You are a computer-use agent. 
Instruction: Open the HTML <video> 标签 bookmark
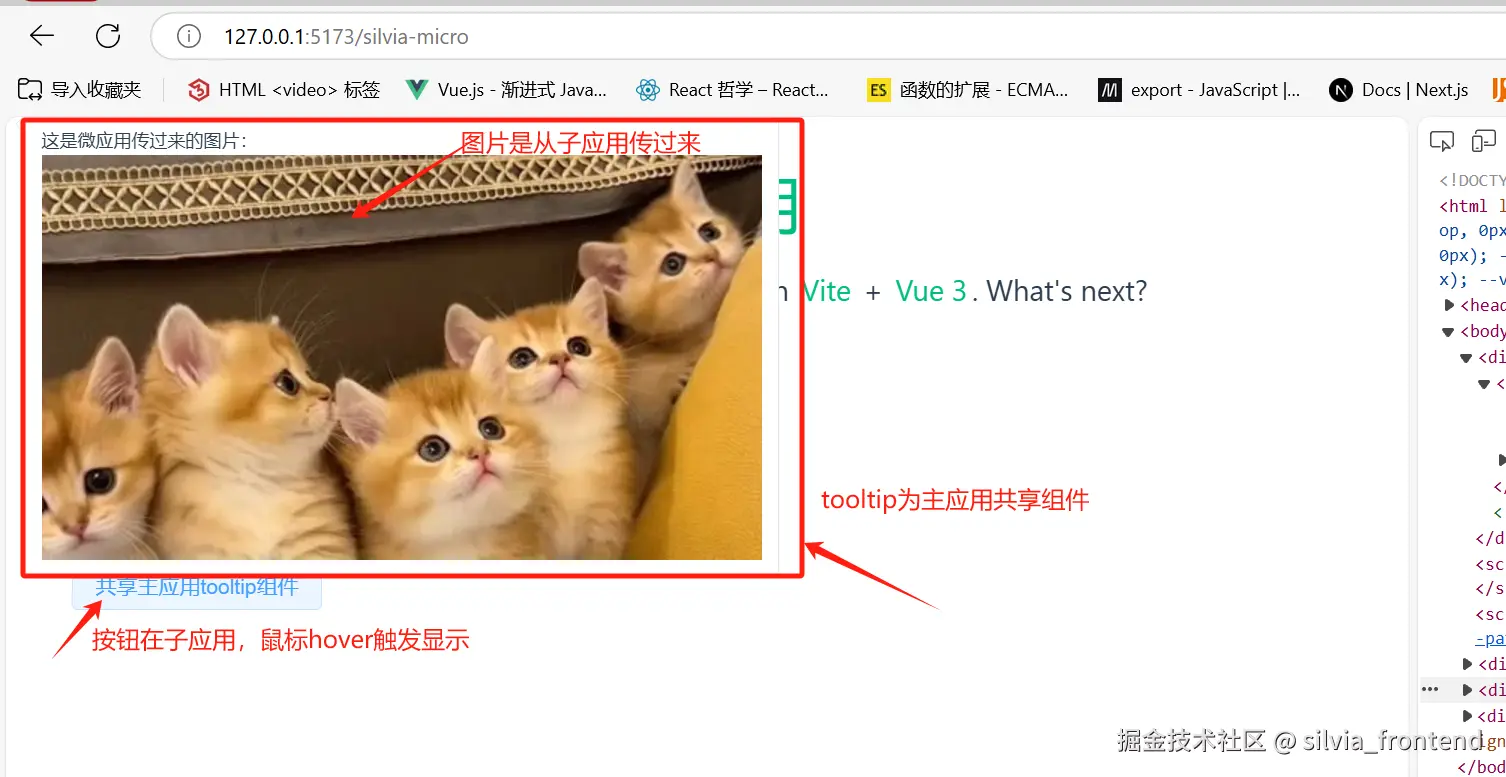point(284,90)
